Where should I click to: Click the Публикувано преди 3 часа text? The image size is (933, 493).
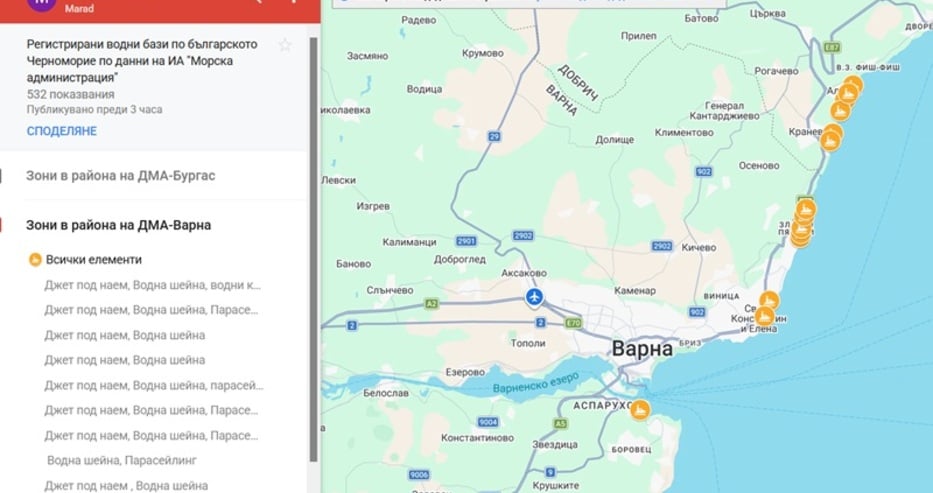click(95, 109)
